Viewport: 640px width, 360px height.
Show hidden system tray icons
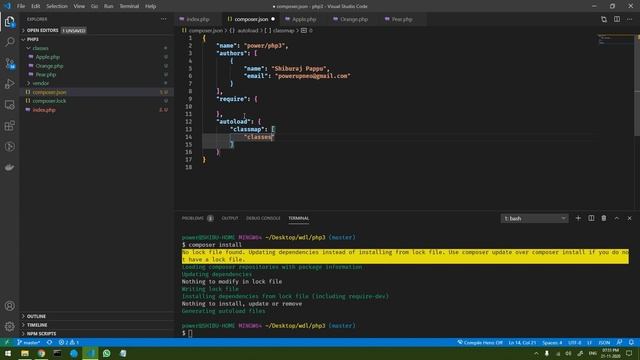[x=536, y=353]
